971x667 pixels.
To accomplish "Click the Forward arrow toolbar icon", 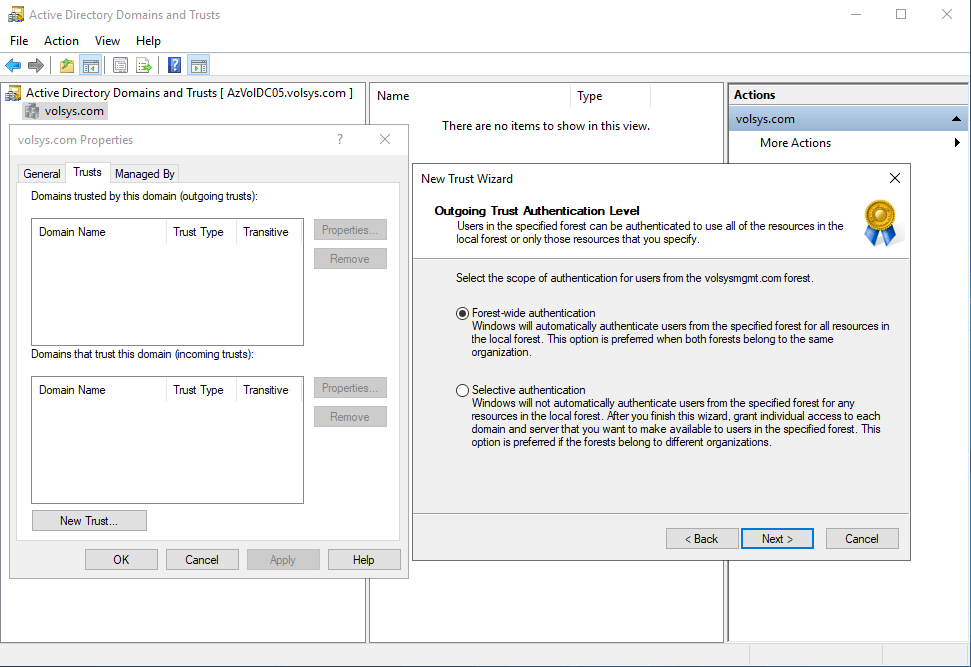I will (36, 66).
